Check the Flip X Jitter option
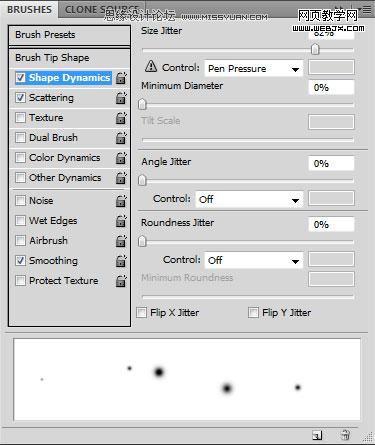This screenshot has height=445, width=375. tap(142, 313)
